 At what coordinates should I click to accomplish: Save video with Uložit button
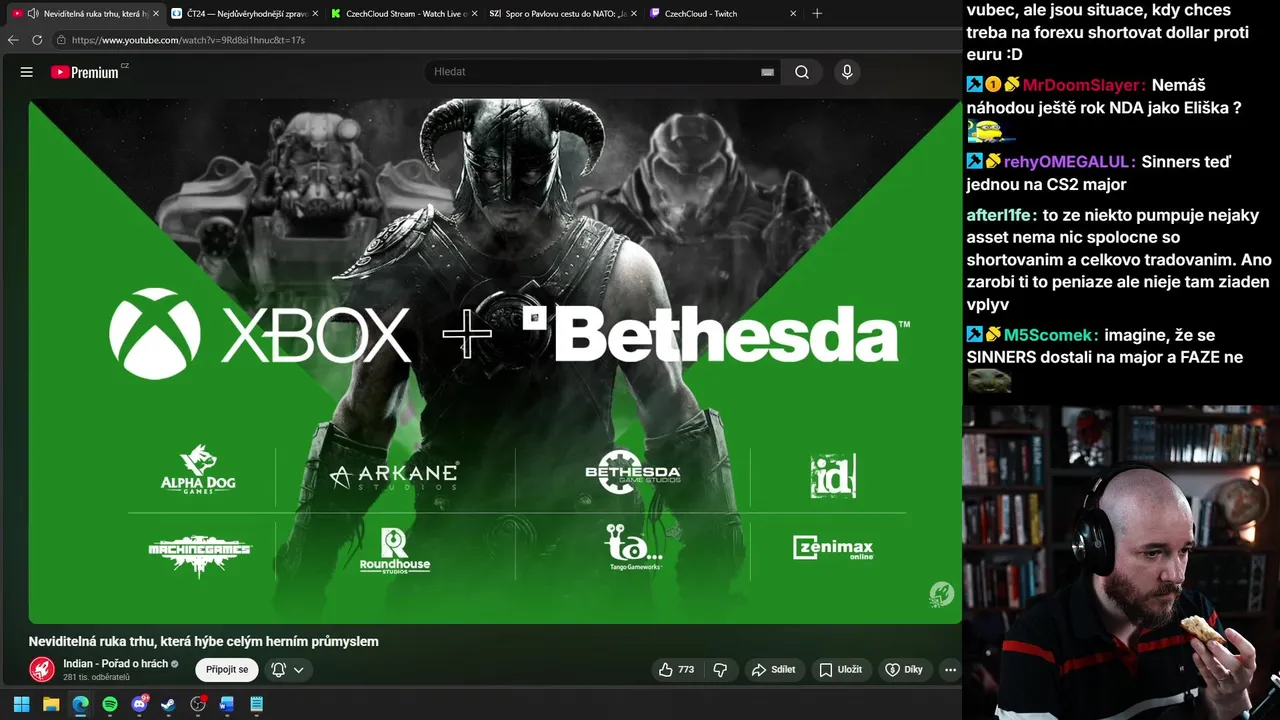[841, 670]
